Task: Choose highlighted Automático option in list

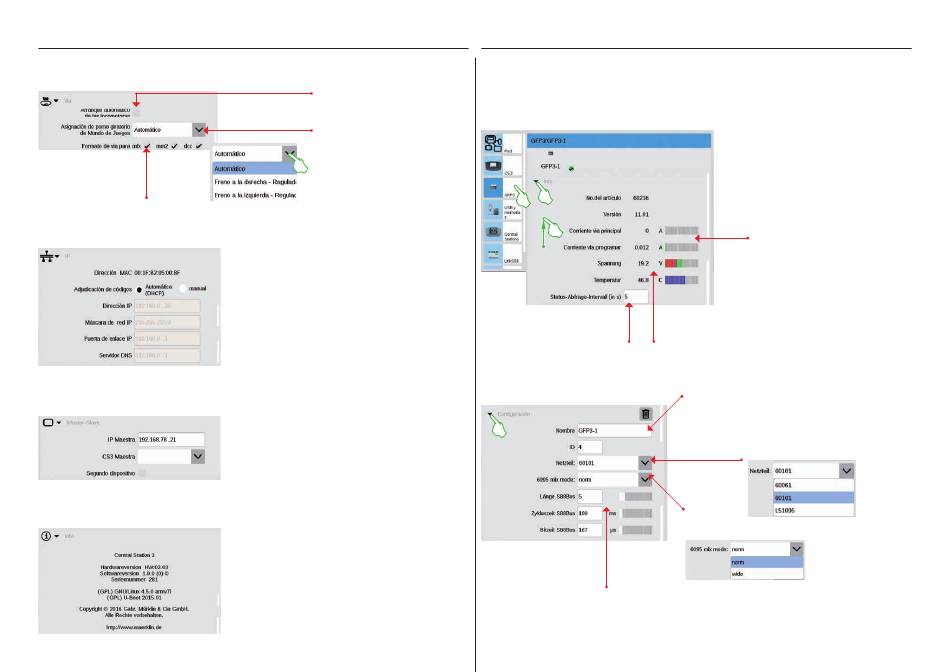Action: [x=254, y=168]
